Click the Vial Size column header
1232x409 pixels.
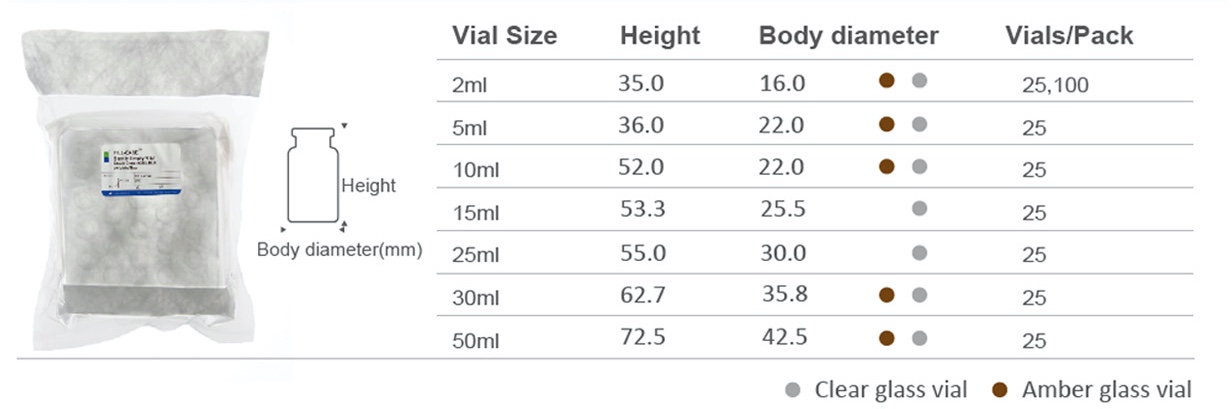click(505, 36)
